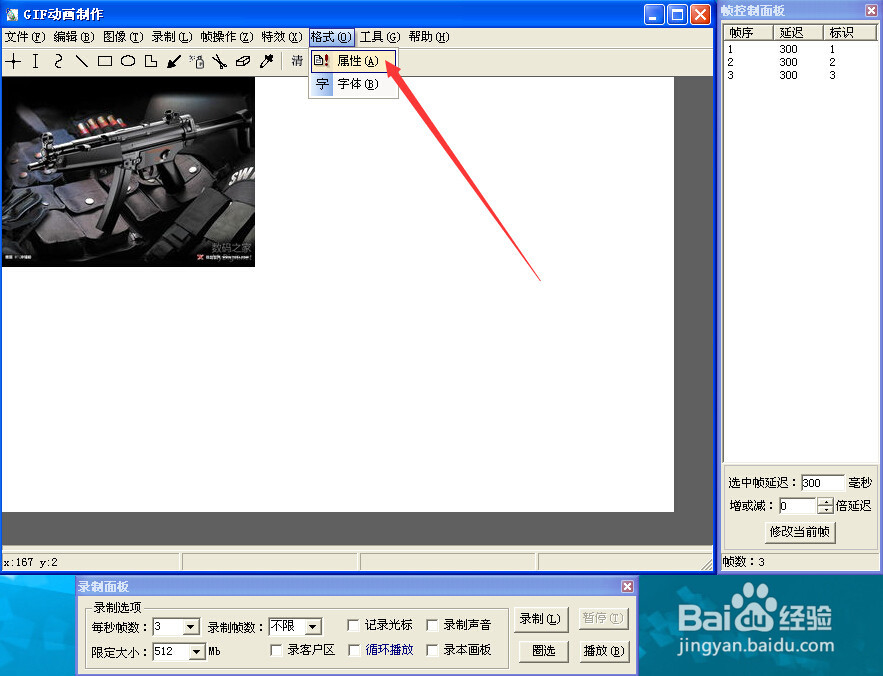Image resolution: width=883 pixels, height=676 pixels.
Task: Increase the 增或减 spinner value
Action: click(x=825, y=502)
